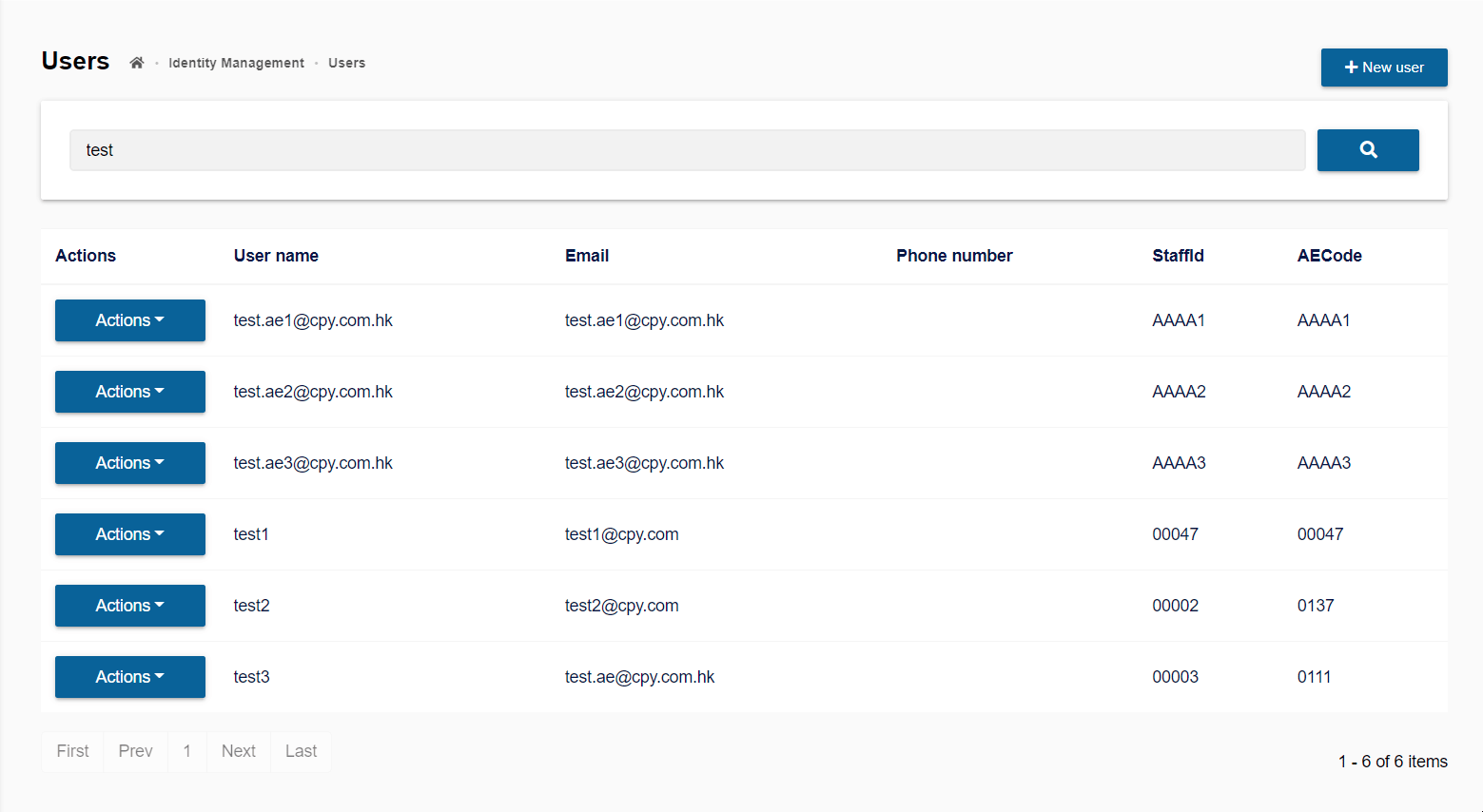Open Actions dropdown for test.ae3@cpy.com.hk
The height and width of the screenshot is (812, 1483).
[129, 463]
